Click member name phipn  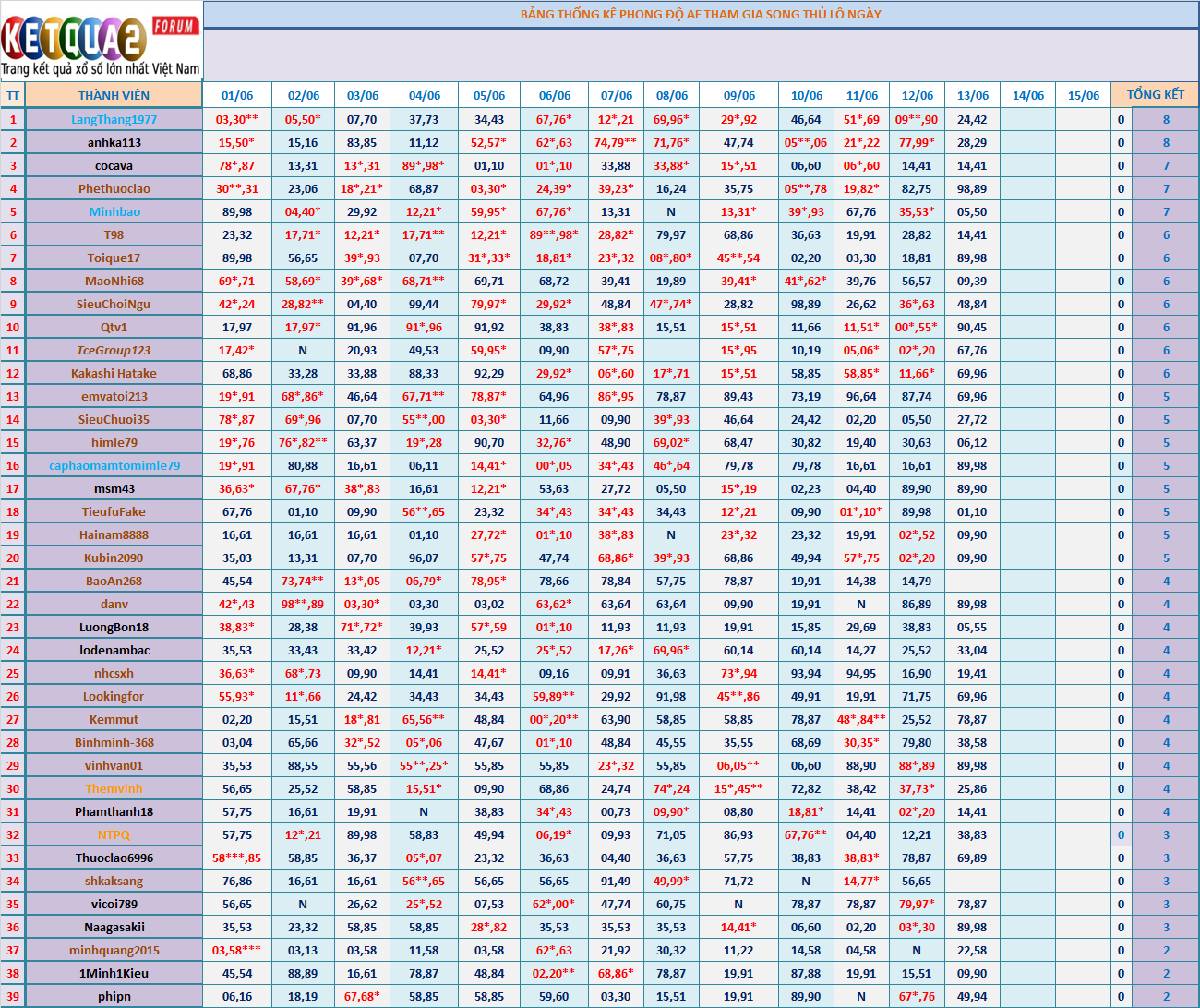[x=114, y=996]
